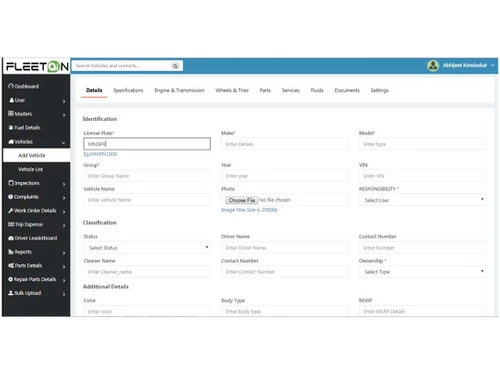The image size is (500, 375).
Task: Click the Masters grid icon
Action: click(11, 114)
